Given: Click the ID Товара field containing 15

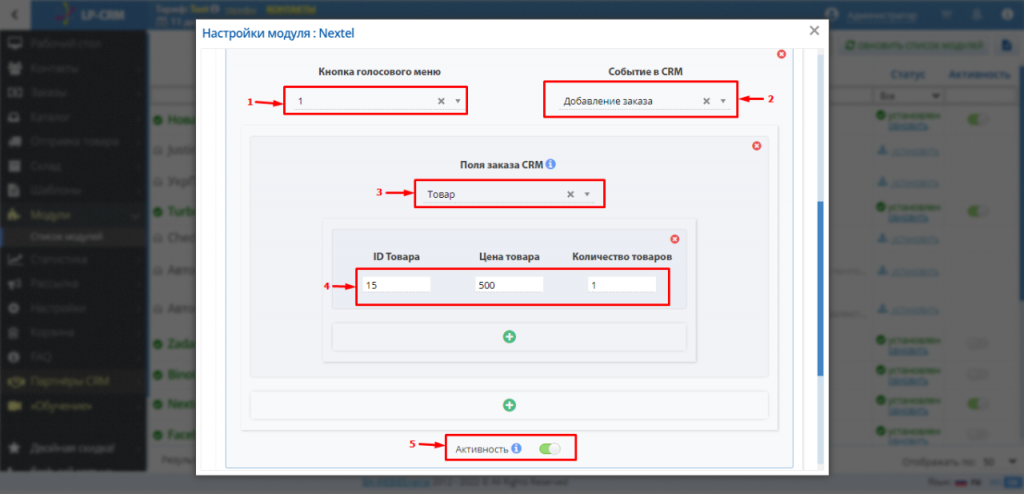Looking at the screenshot, I should pos(397,285).
